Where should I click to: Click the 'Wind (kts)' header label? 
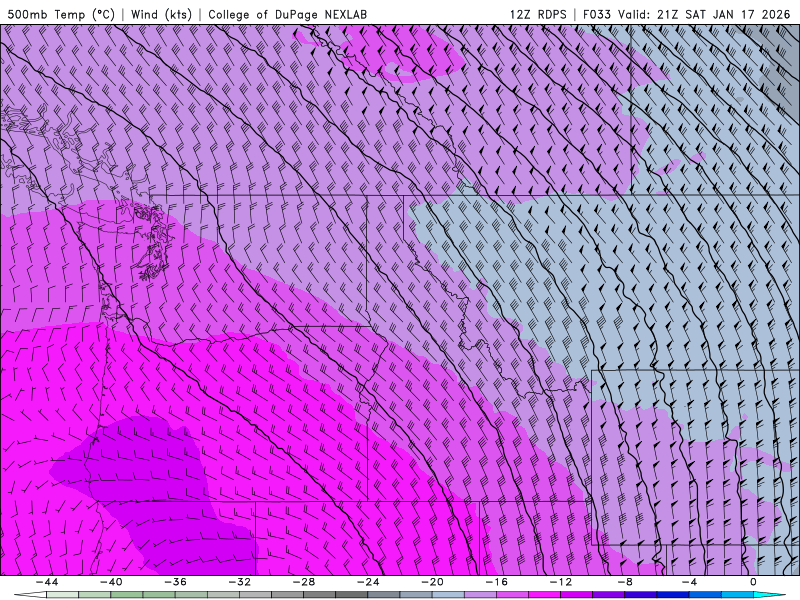pyautogui.click(x=161, y=14)
